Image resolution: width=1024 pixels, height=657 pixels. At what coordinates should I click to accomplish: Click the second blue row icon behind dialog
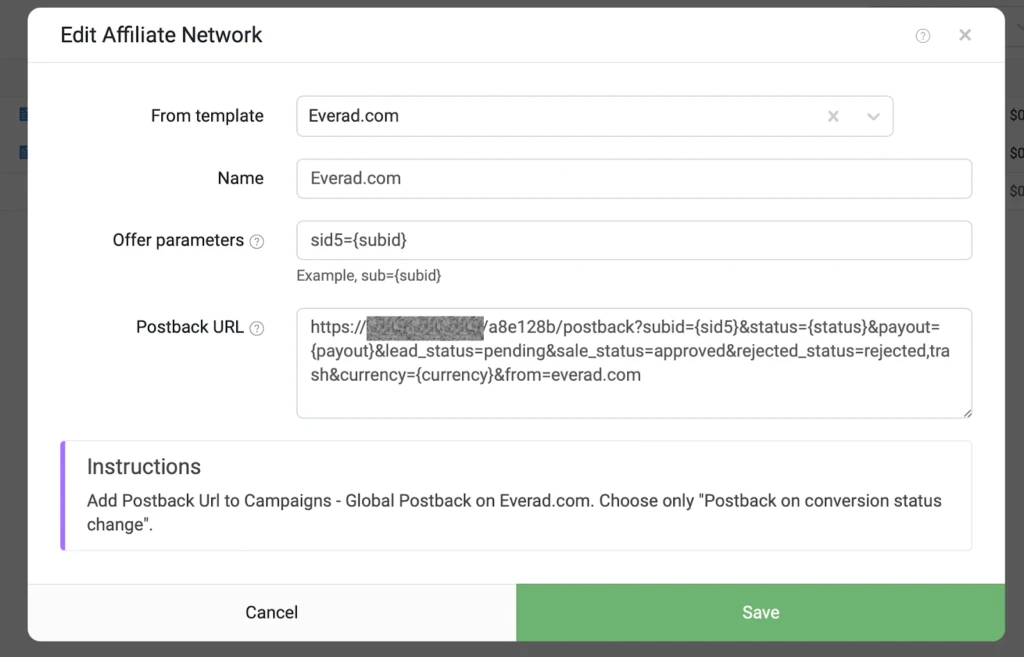(x=24, y=152)
